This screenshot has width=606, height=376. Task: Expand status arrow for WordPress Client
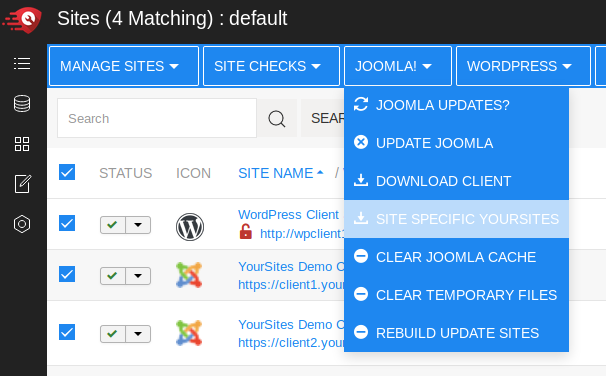point(138,225)
